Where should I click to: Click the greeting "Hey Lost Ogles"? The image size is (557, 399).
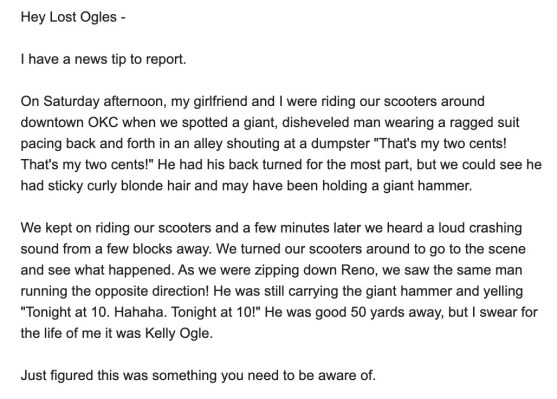pyautogui.click(x=69, y=17)
